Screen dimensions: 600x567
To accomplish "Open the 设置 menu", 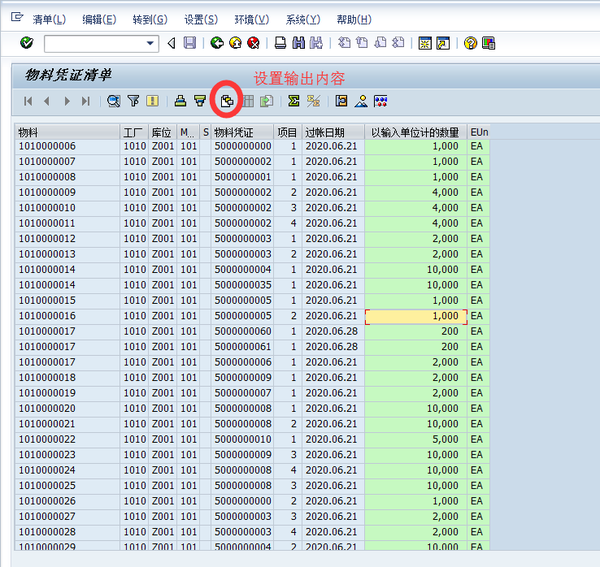I will click(x=201, y=19).
